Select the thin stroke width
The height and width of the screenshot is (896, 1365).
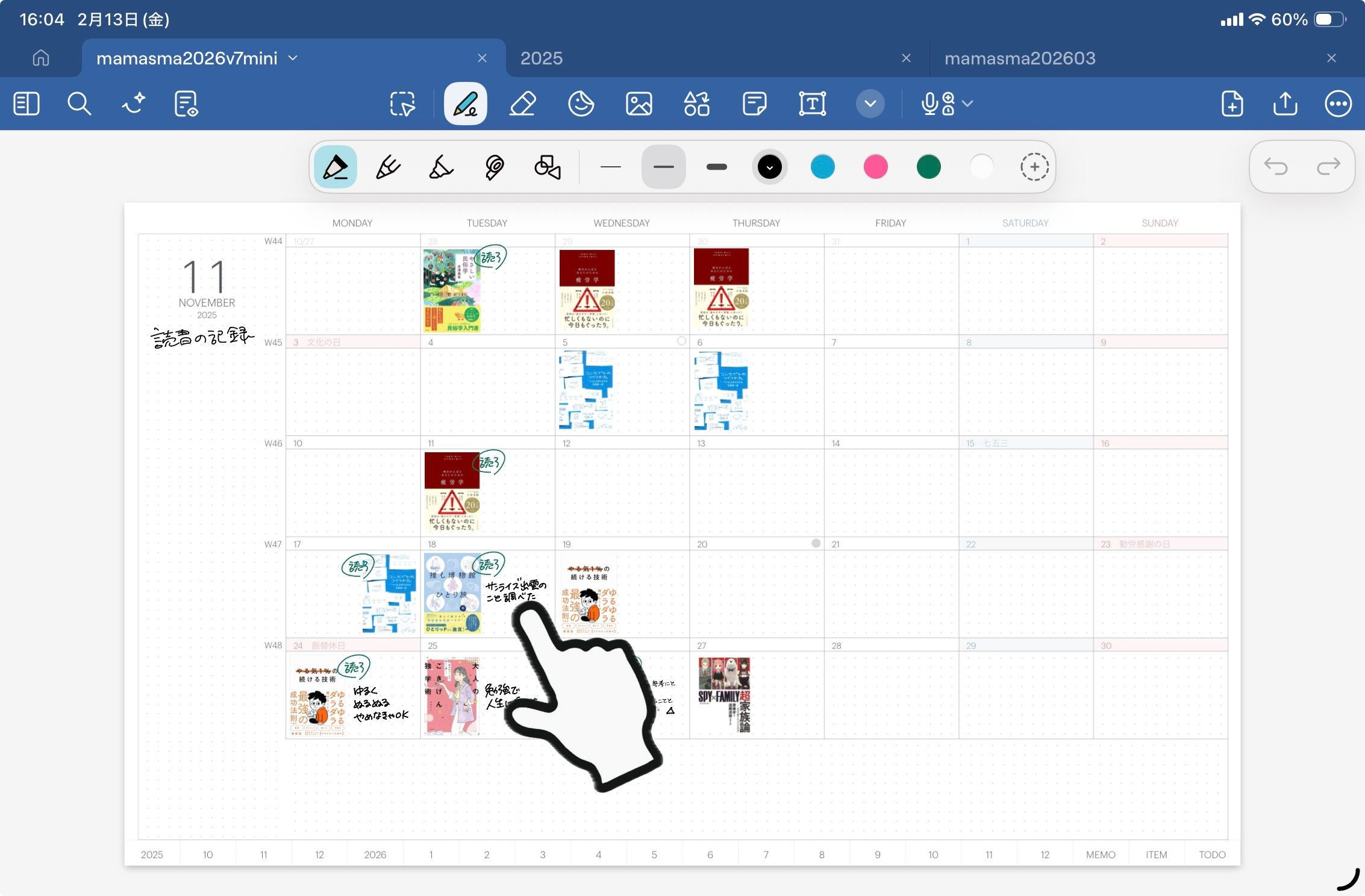(610, 167)
